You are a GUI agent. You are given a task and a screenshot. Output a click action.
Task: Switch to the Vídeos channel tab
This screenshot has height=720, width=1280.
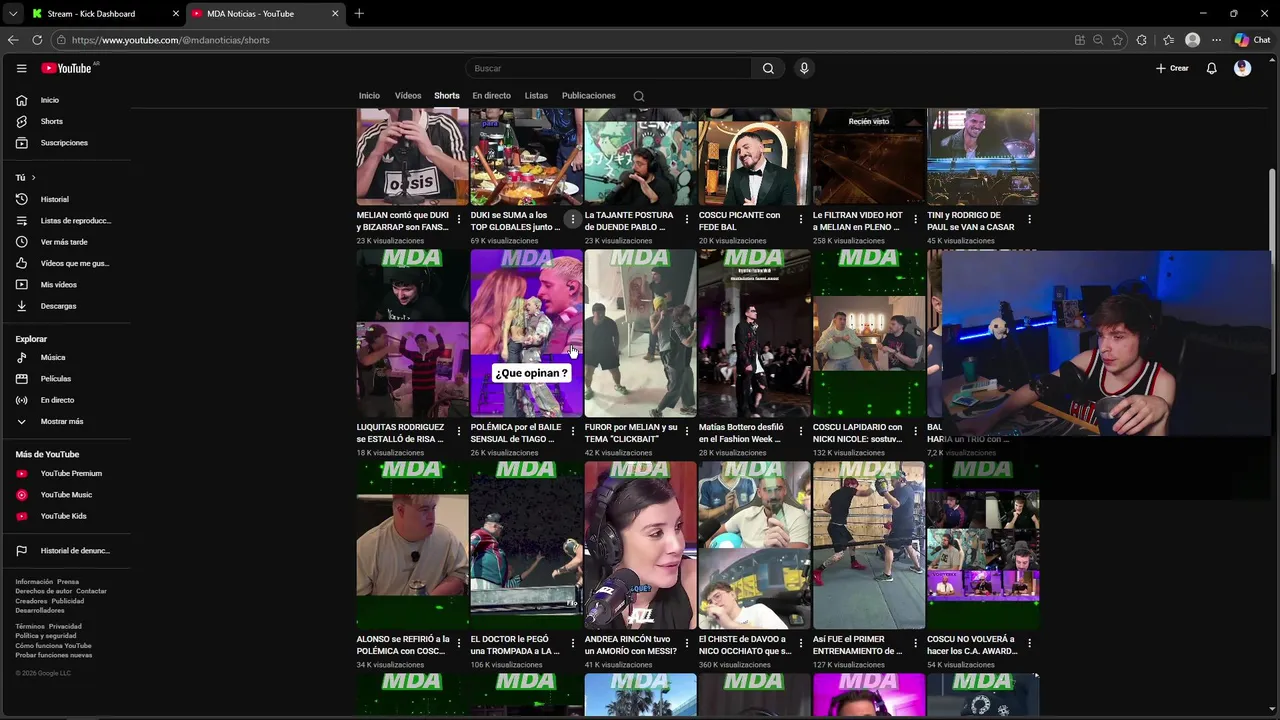(408, 96)
